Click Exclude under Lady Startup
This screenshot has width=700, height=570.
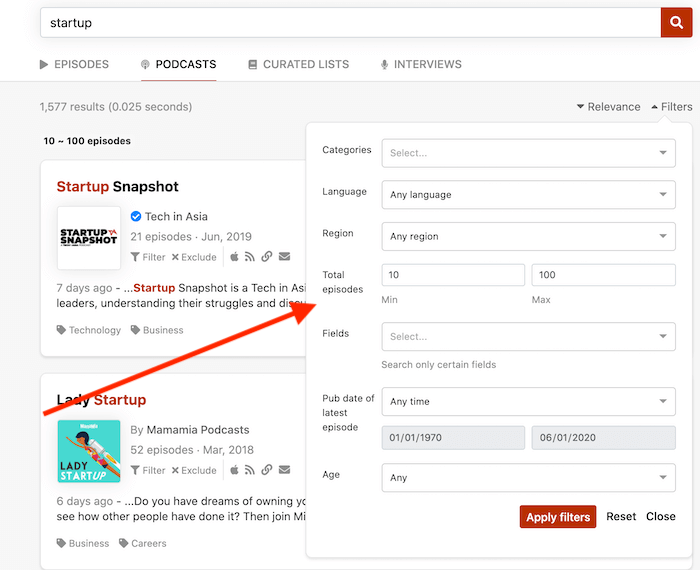[194, 470]
